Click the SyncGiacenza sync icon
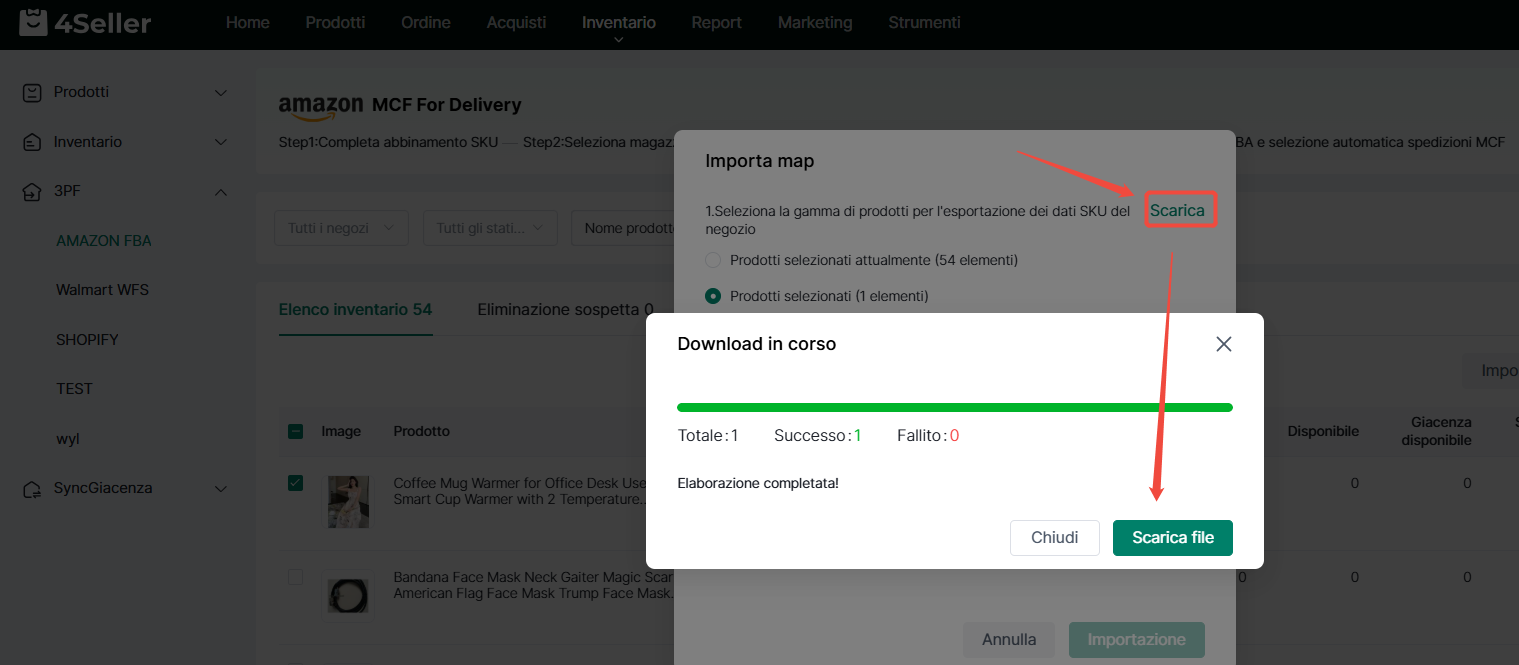This screenshot has height=665, width=1519. tap(32, 488)
